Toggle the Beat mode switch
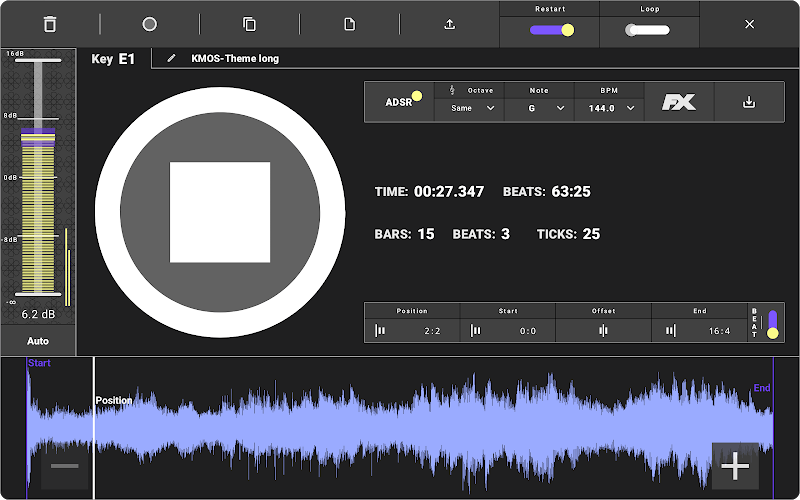The width and height of the screenshot is (800, 500). pyautogui.click(x=772, y=323)
